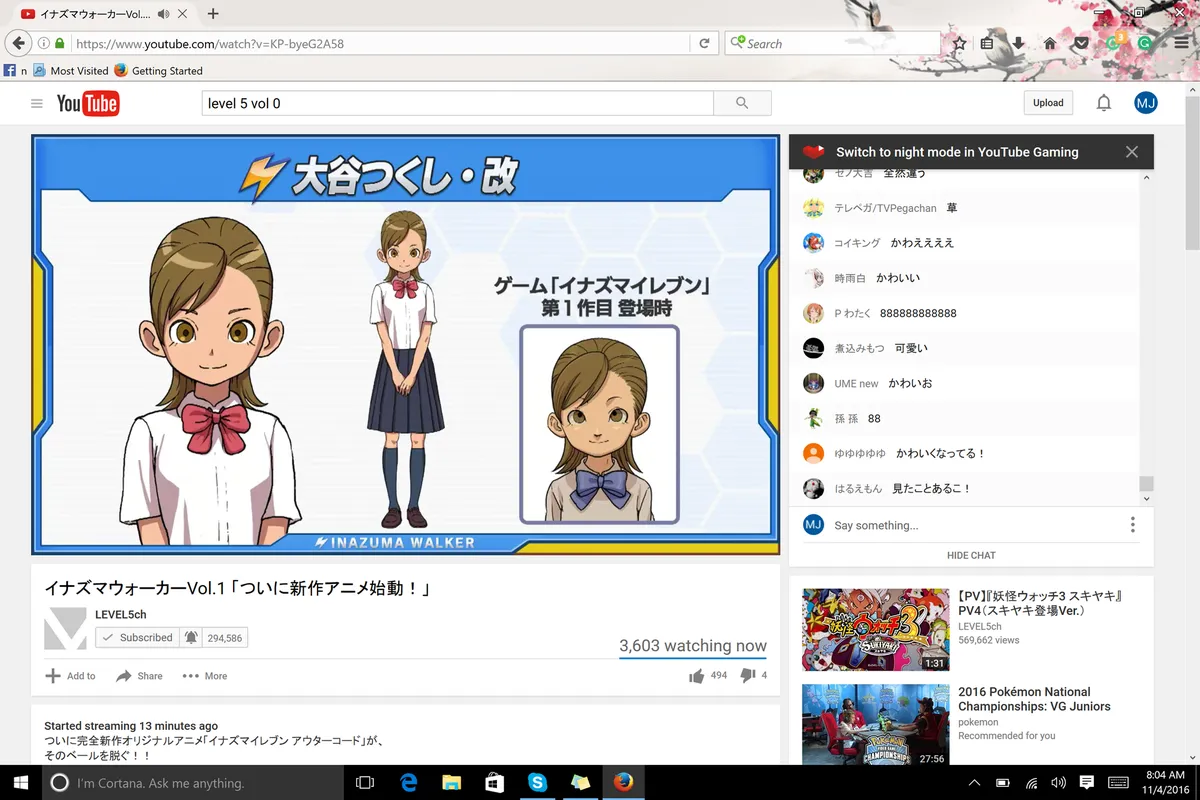Open Windows Start menu

tap(20, 782)
